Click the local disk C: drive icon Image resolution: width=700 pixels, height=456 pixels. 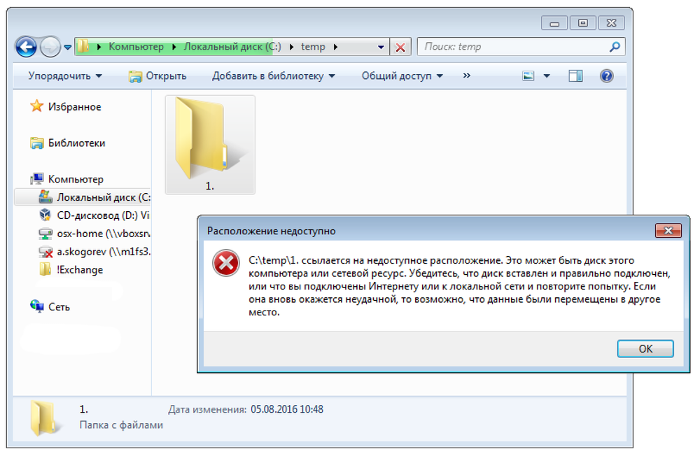(46, 197)
